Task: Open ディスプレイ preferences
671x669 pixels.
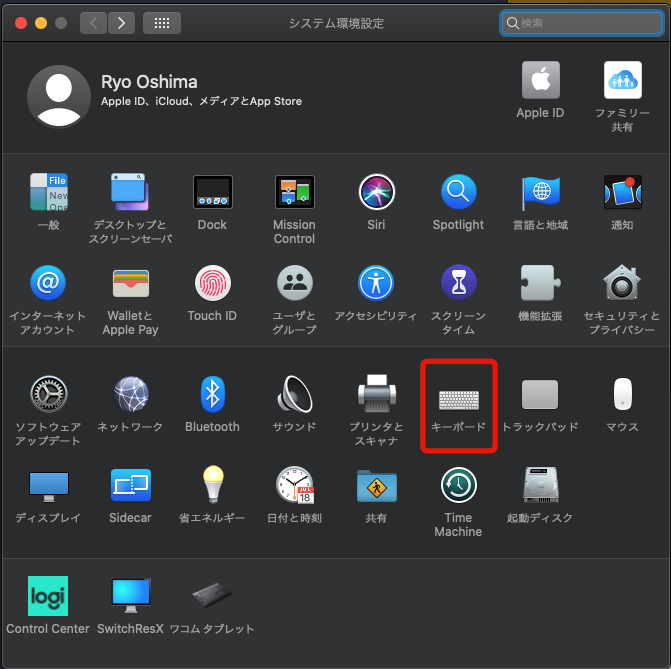Action: [49, 487]
